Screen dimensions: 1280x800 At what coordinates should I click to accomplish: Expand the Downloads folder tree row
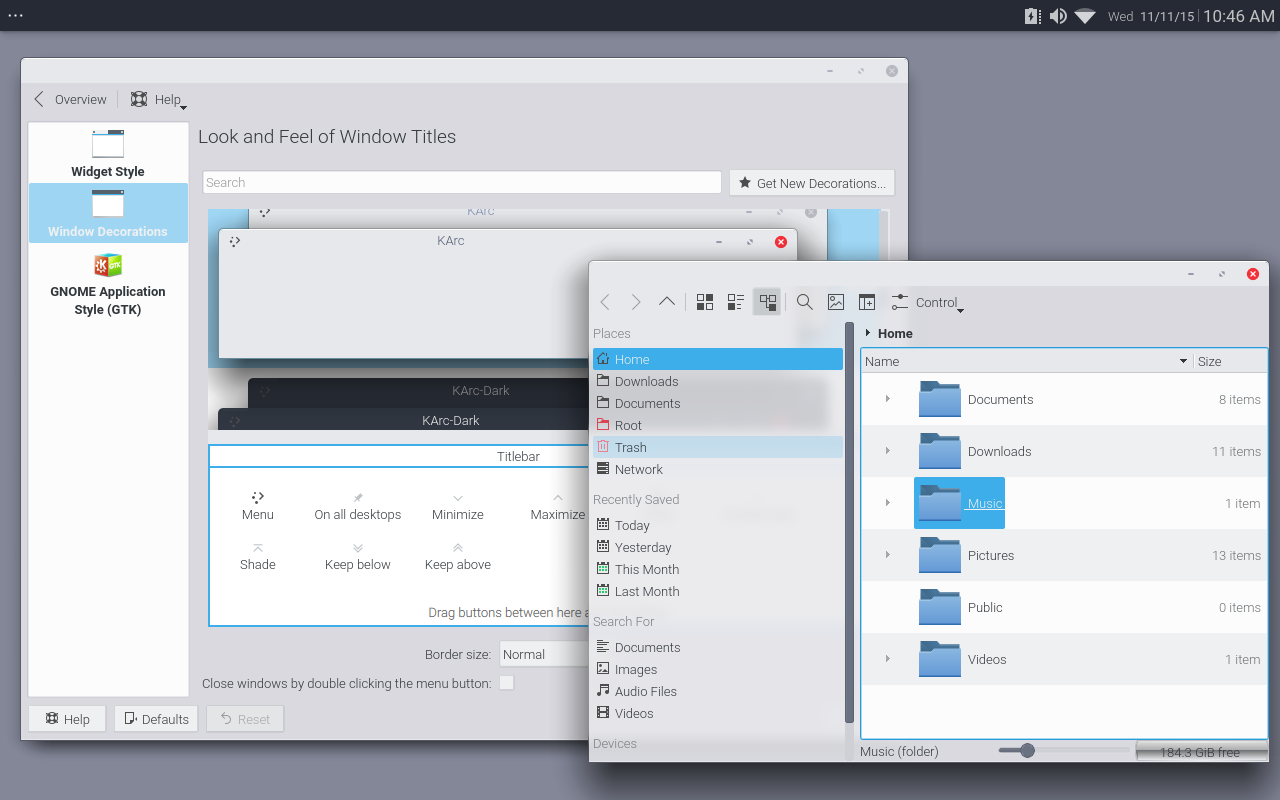click(x=888, y=451)
